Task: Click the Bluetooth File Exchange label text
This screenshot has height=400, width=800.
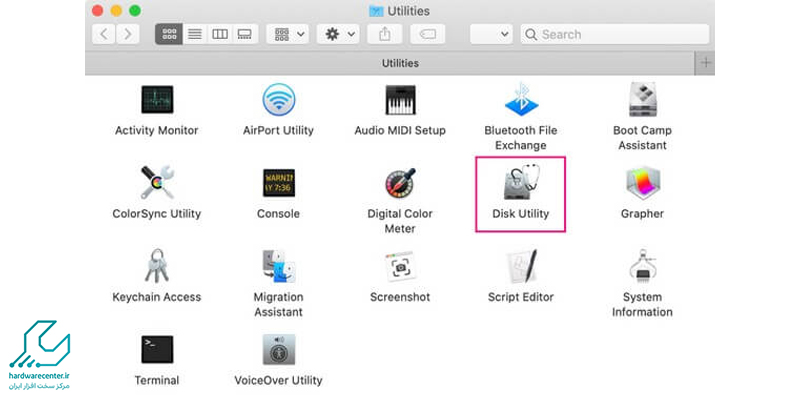Action: (x=521, y=138)
